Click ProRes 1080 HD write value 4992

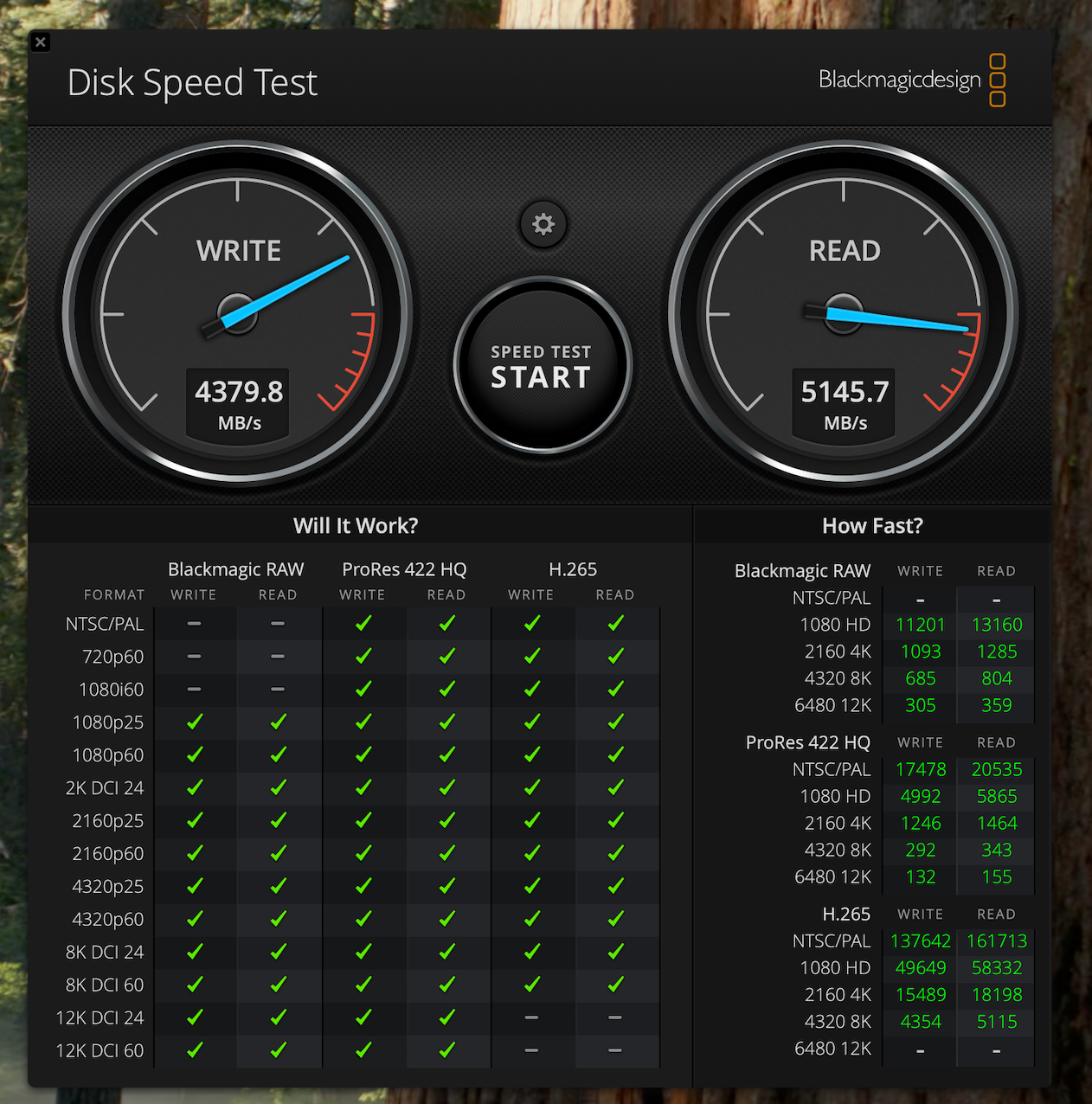pyautogui.click(x=921, y=796)
